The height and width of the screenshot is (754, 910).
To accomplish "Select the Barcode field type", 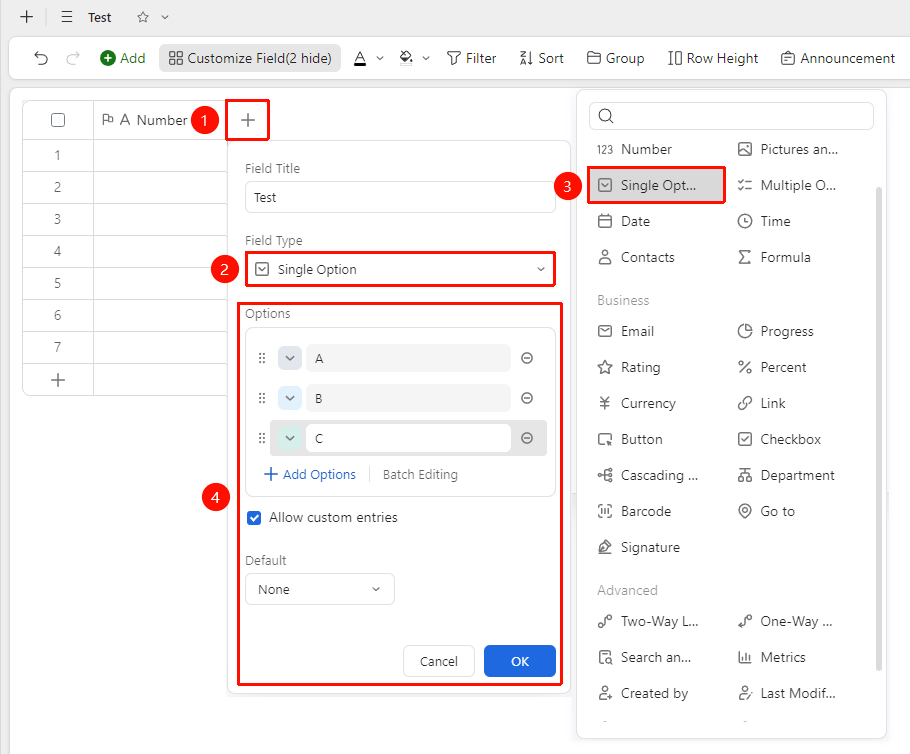I will point(634,511).
